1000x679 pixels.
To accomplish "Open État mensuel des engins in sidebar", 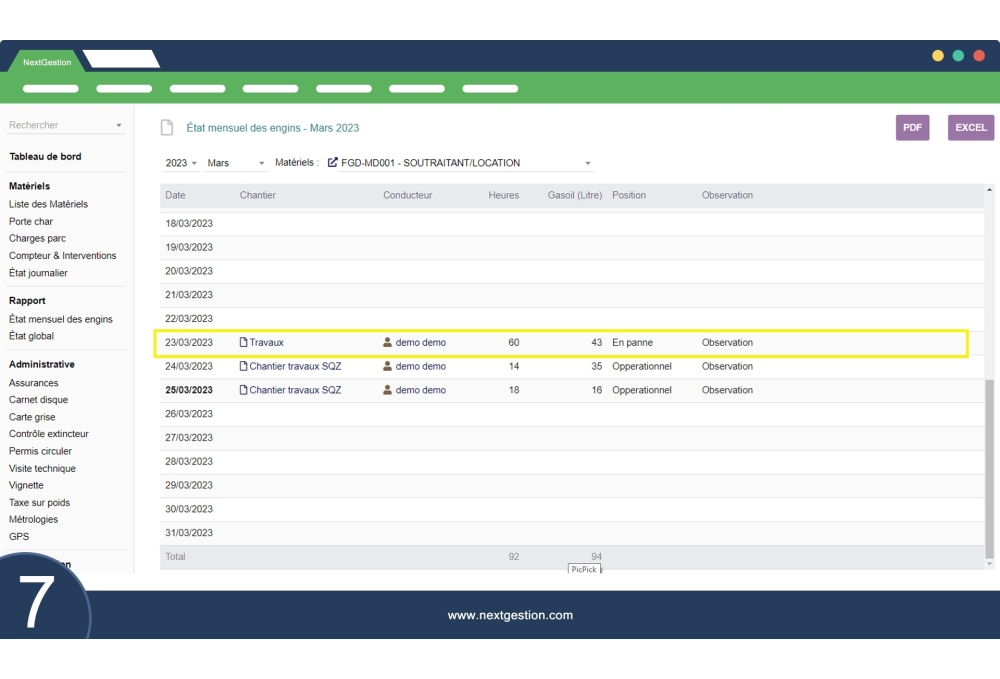I will (x=61, y=319).
